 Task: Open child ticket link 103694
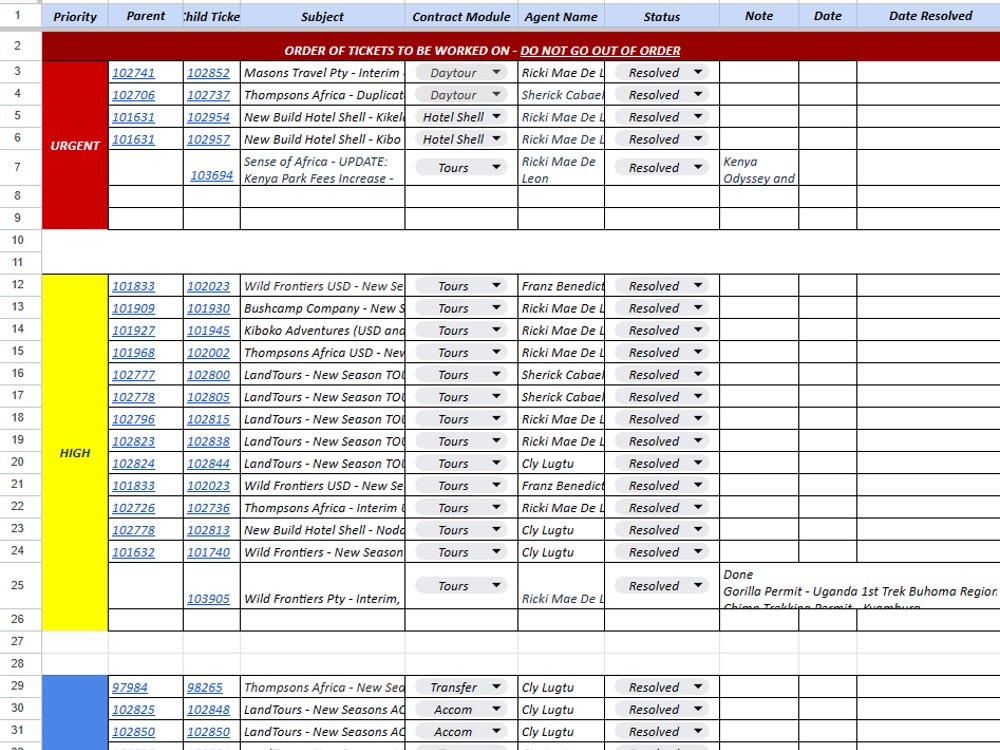(x=212, y=175)
